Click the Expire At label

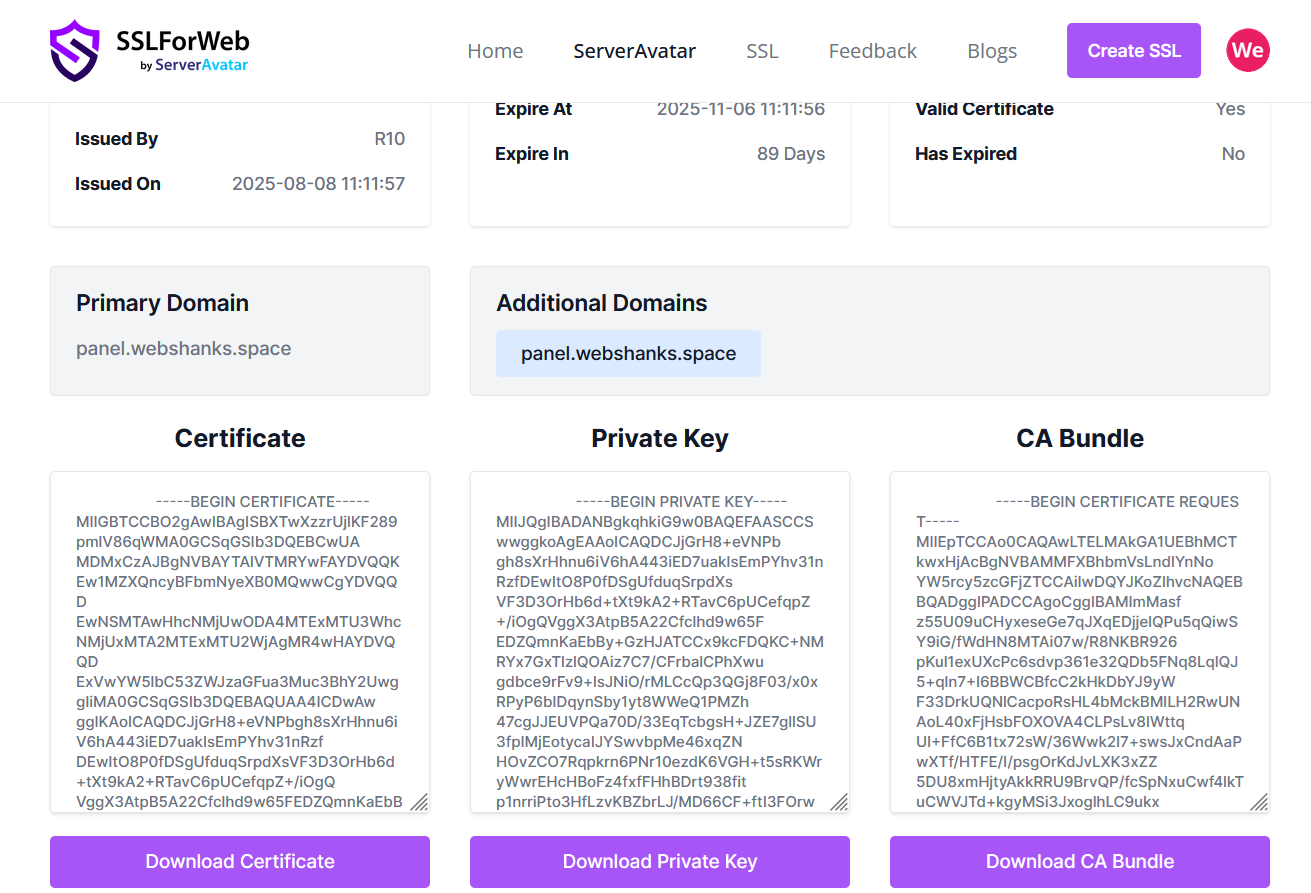(534, 109)
